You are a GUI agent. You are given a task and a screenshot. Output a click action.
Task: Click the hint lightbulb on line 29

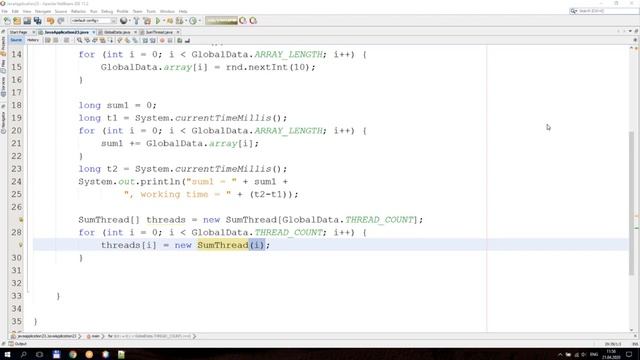coord(21,245)
